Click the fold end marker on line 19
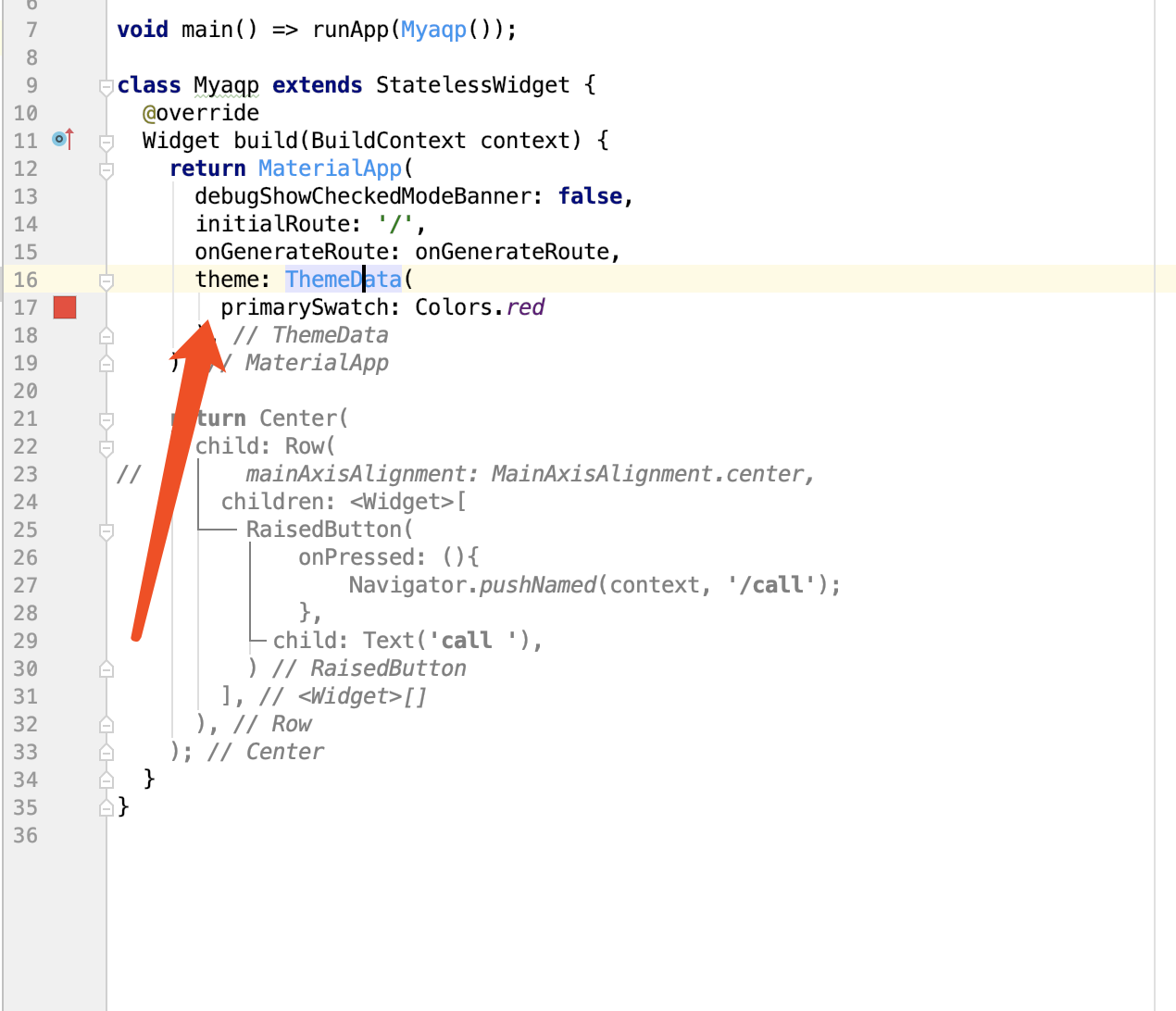1176x1011 pixels. point(106,363)
